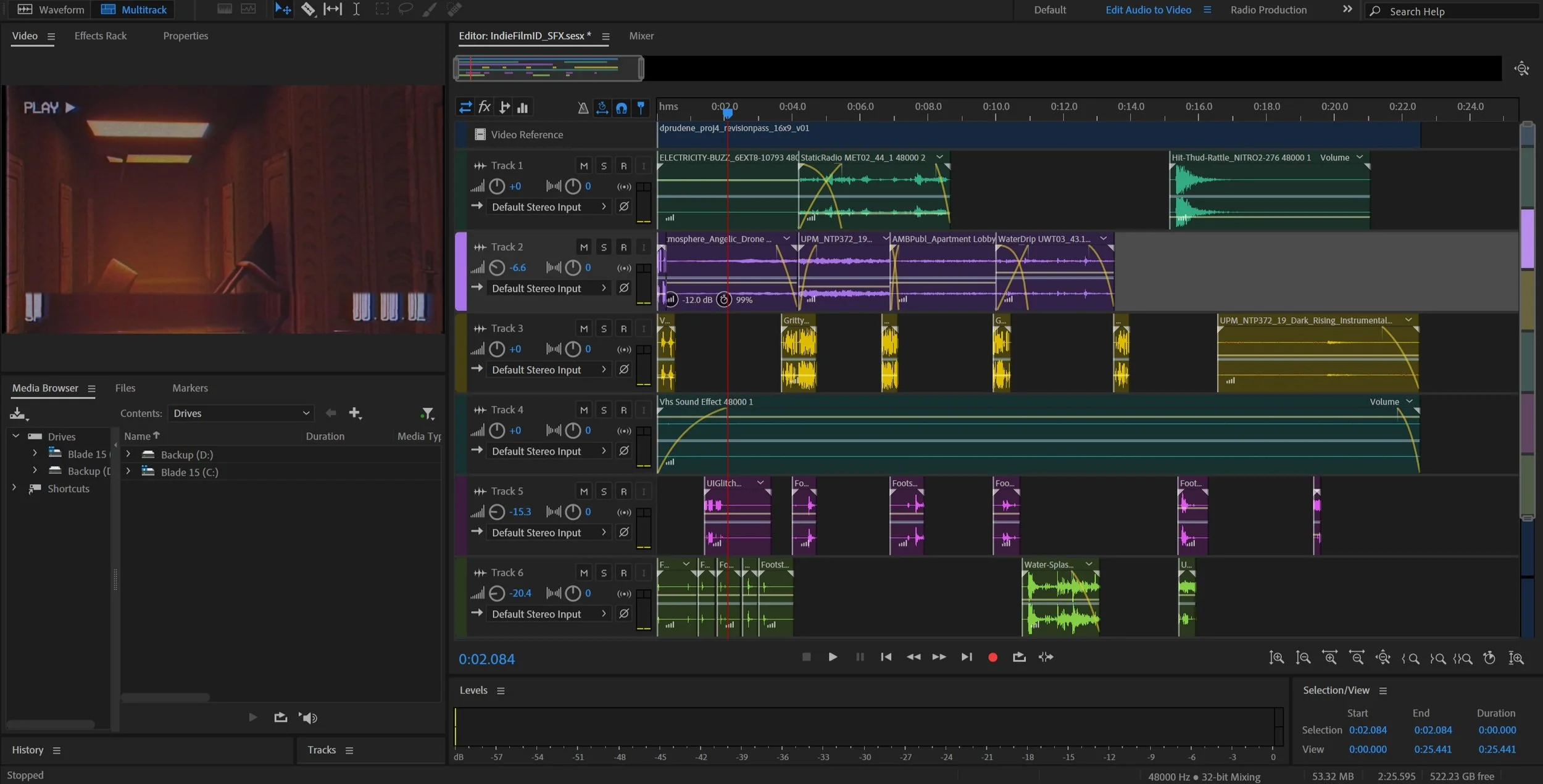Click the Record button in transport
Image resolution: width=1543 pixels, height=784 pixels.
992,658
